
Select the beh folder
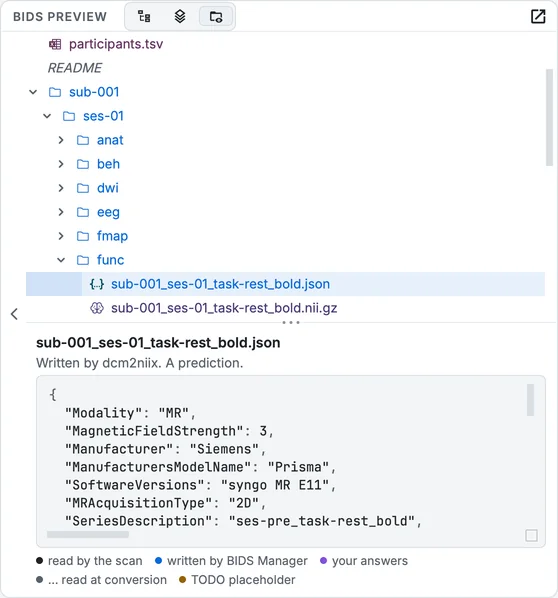pyautogui.click(x=108, y=164)
